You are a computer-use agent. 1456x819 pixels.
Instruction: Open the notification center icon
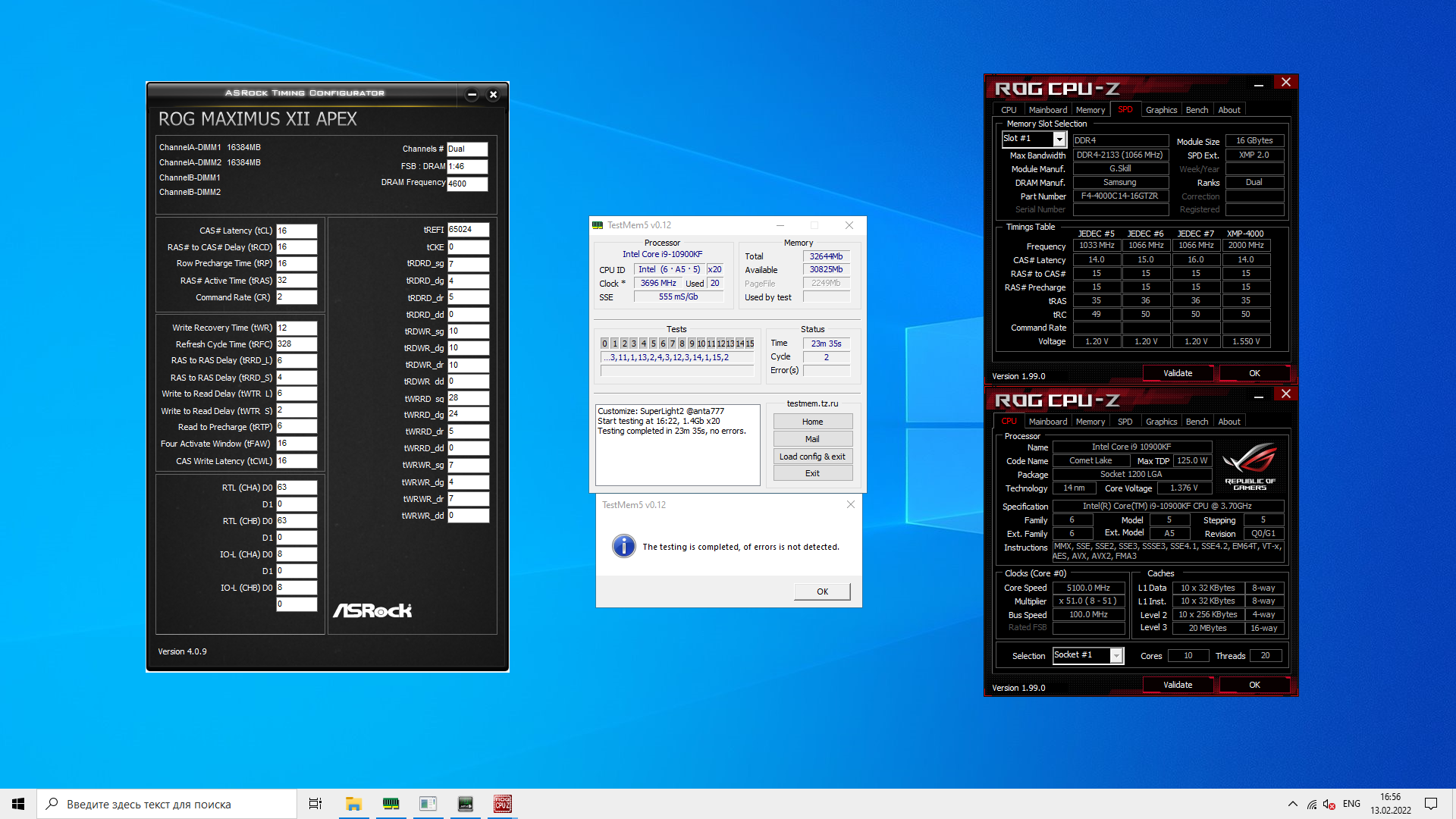point(1430,804)
